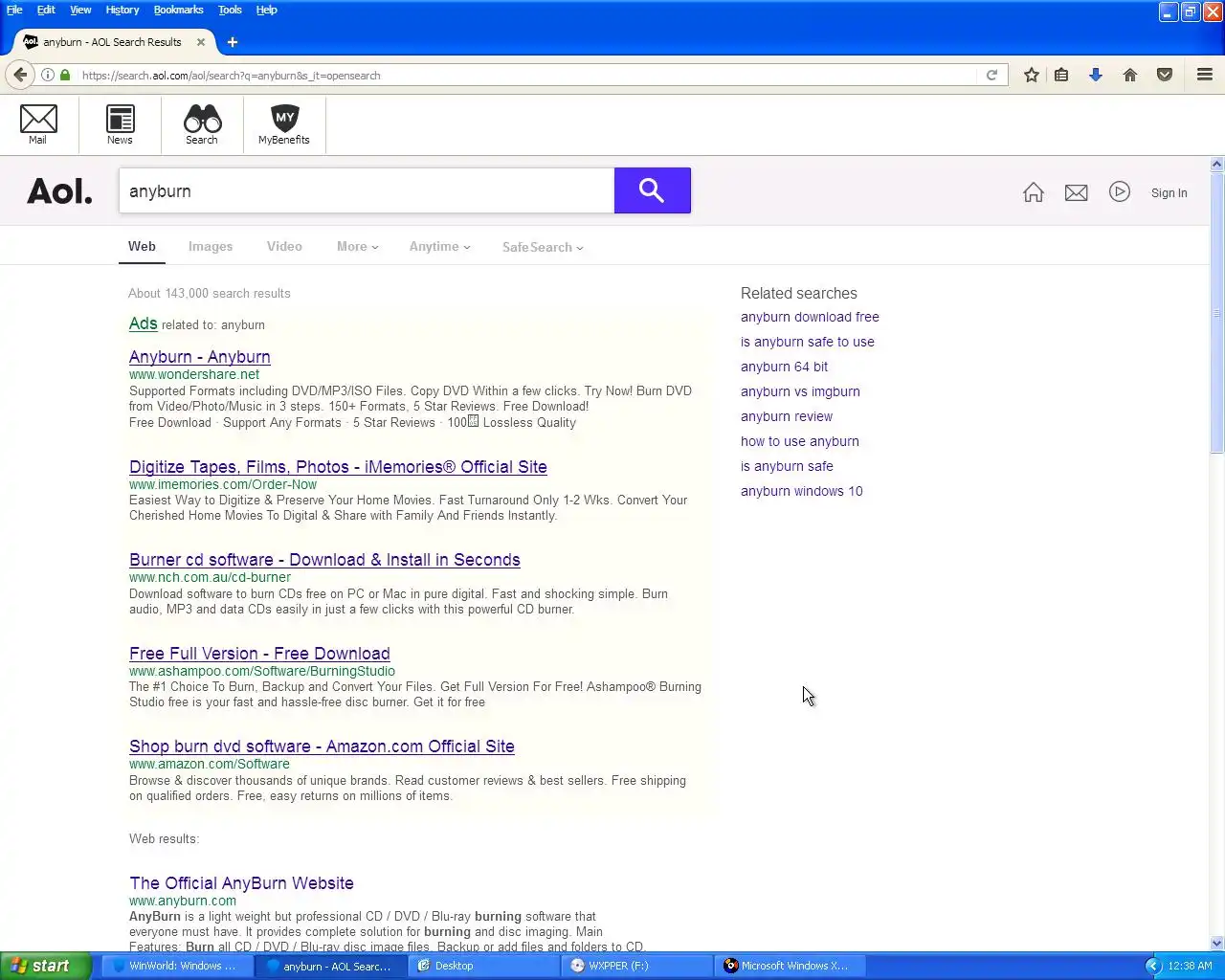Bookmark this page with the star icon
The height and width of the screenshot is (980, 1225).
pos(1032,75)
